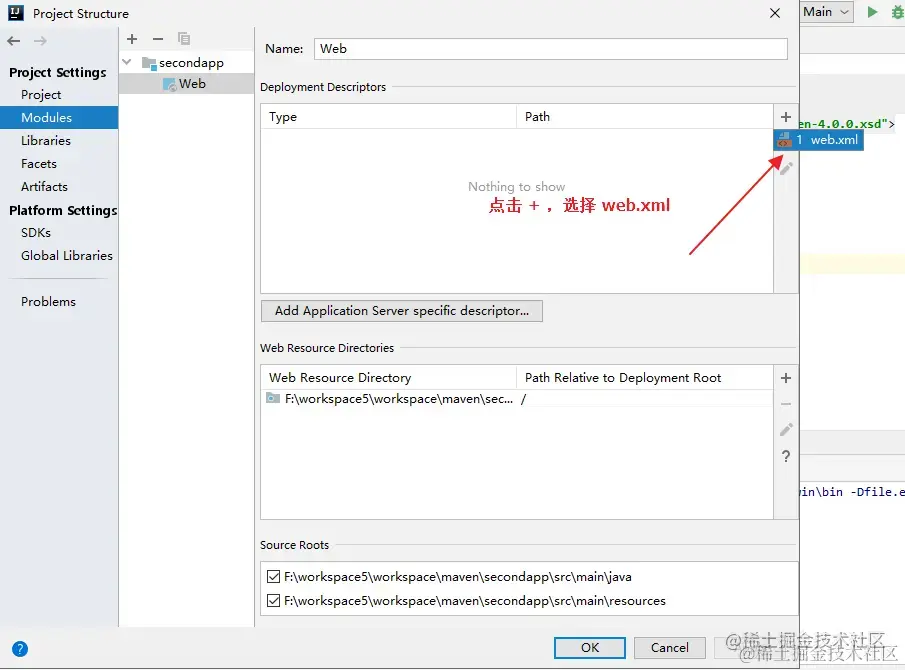Click the Path column header
The height and width of the screenshot is (670, 905).
click(645, 117)
